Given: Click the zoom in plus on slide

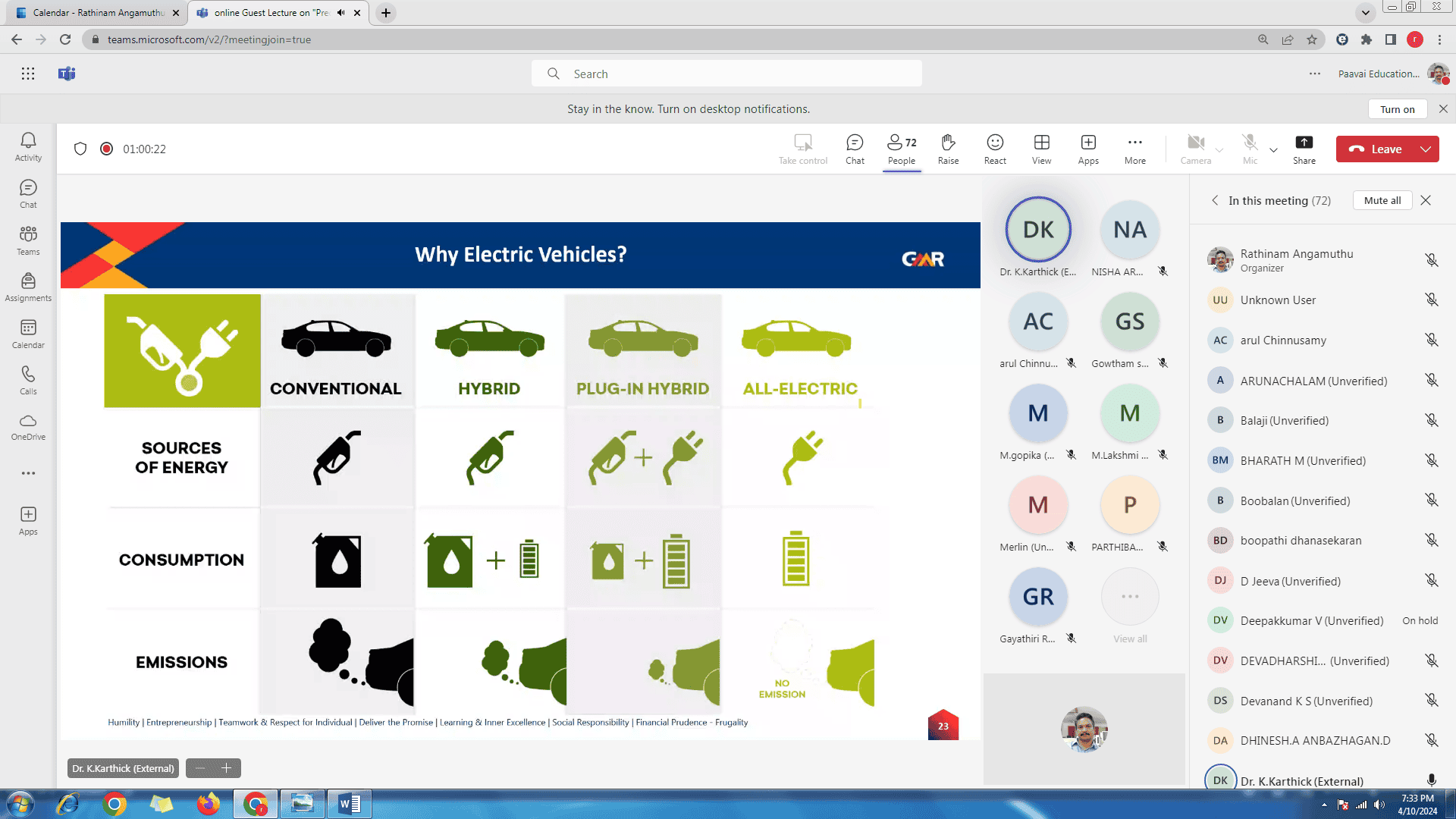Looking at the screenshot, I should tap(226, 768).
